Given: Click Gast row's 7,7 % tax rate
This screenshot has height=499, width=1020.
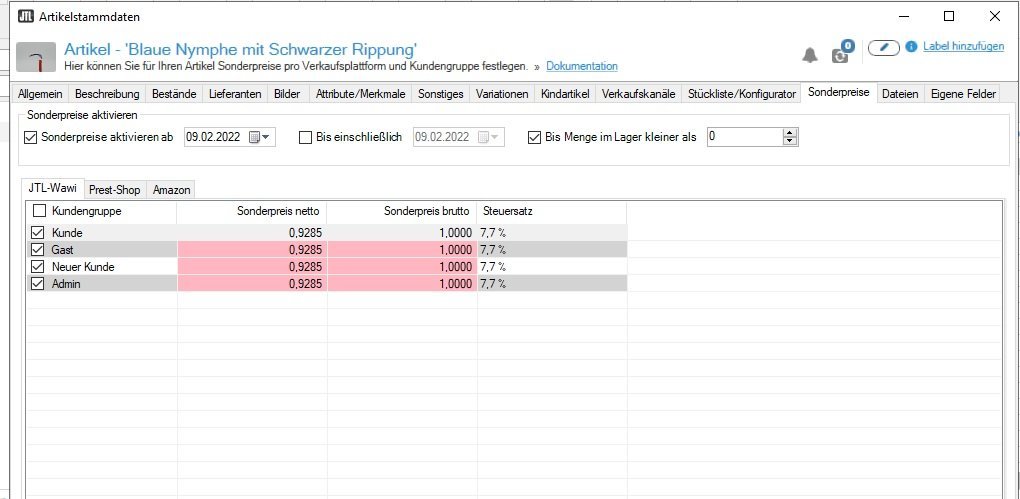Looking at the screenshot, I should point(493,249).
